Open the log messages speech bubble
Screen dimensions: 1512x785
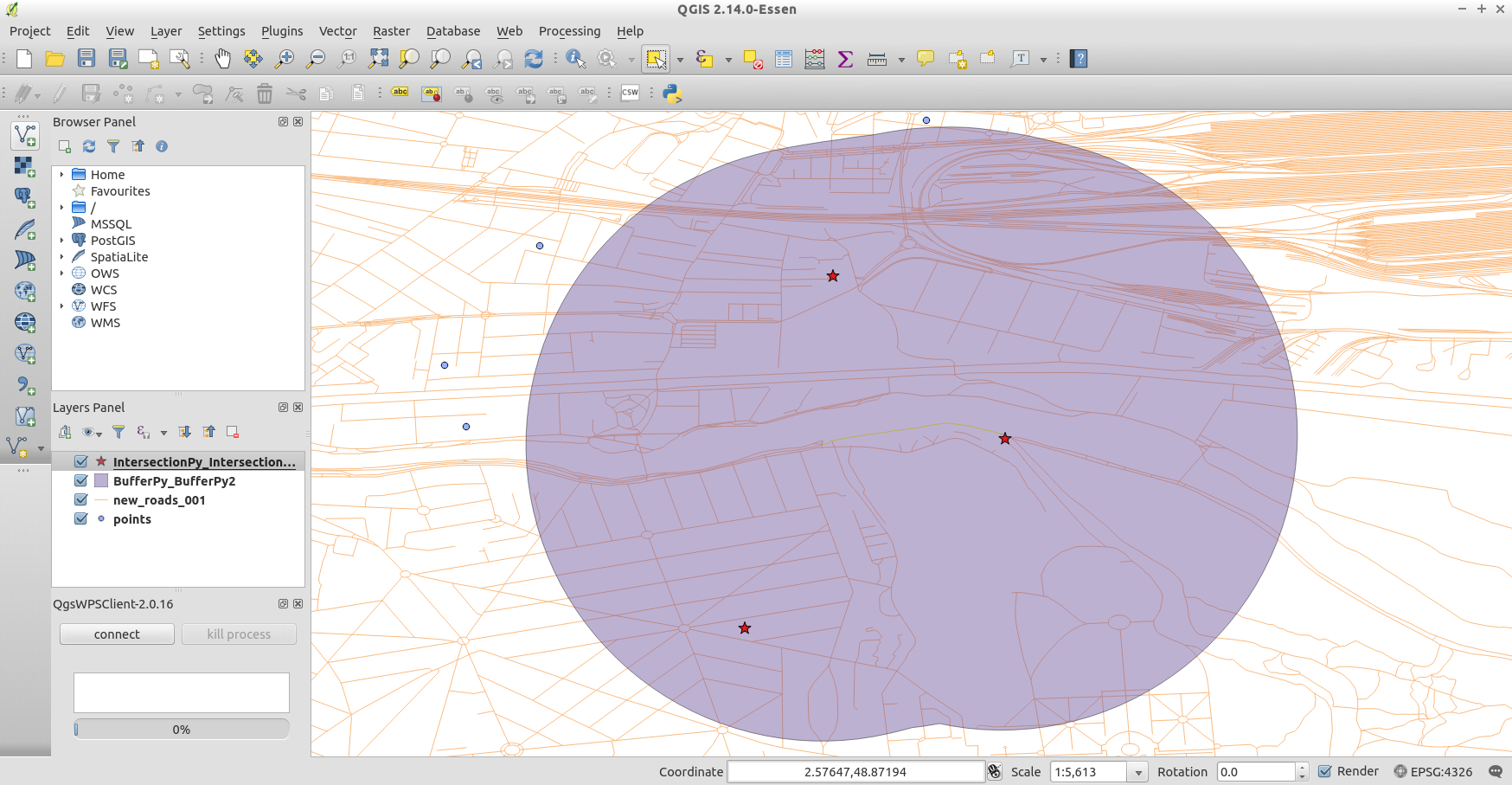[1496, 771]
